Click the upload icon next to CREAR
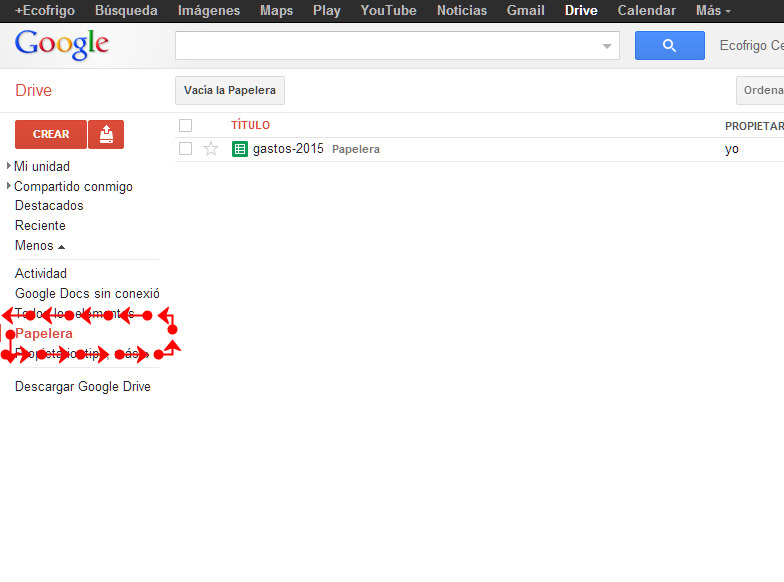This screenshot has width=784, height=582. tap(106, 134)
